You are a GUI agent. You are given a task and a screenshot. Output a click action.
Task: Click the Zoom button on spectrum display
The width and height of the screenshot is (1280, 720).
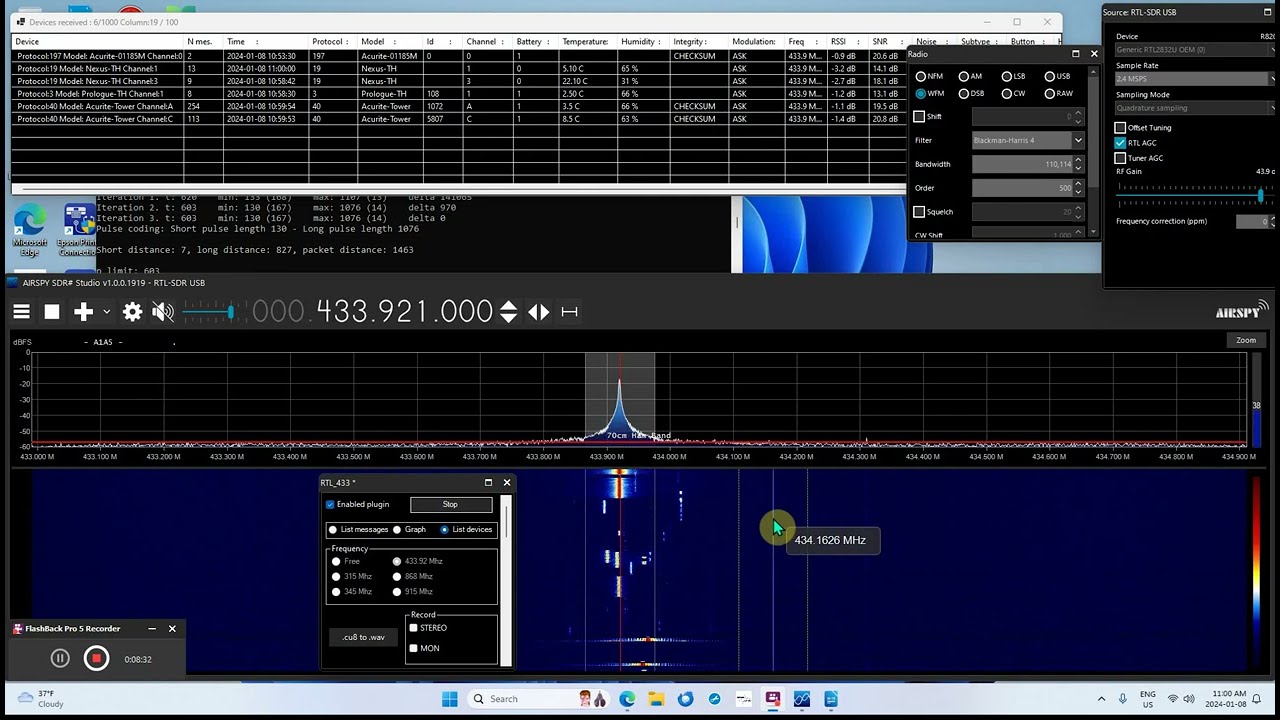click(1245, 340)
